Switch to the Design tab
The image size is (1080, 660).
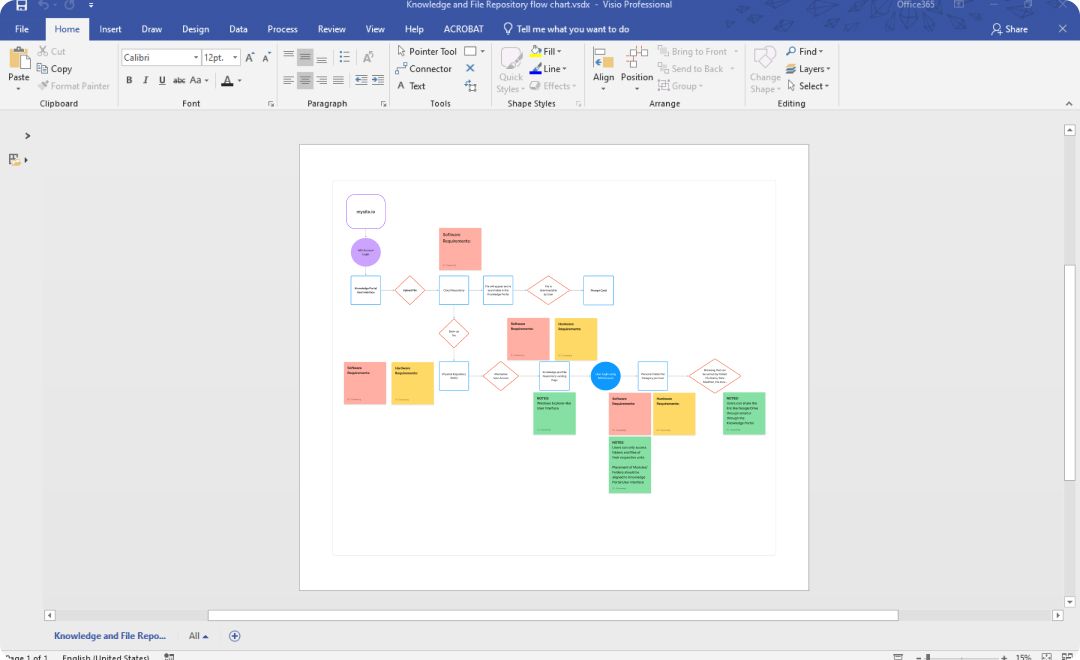pyautogui.click(x=195, y=29)
